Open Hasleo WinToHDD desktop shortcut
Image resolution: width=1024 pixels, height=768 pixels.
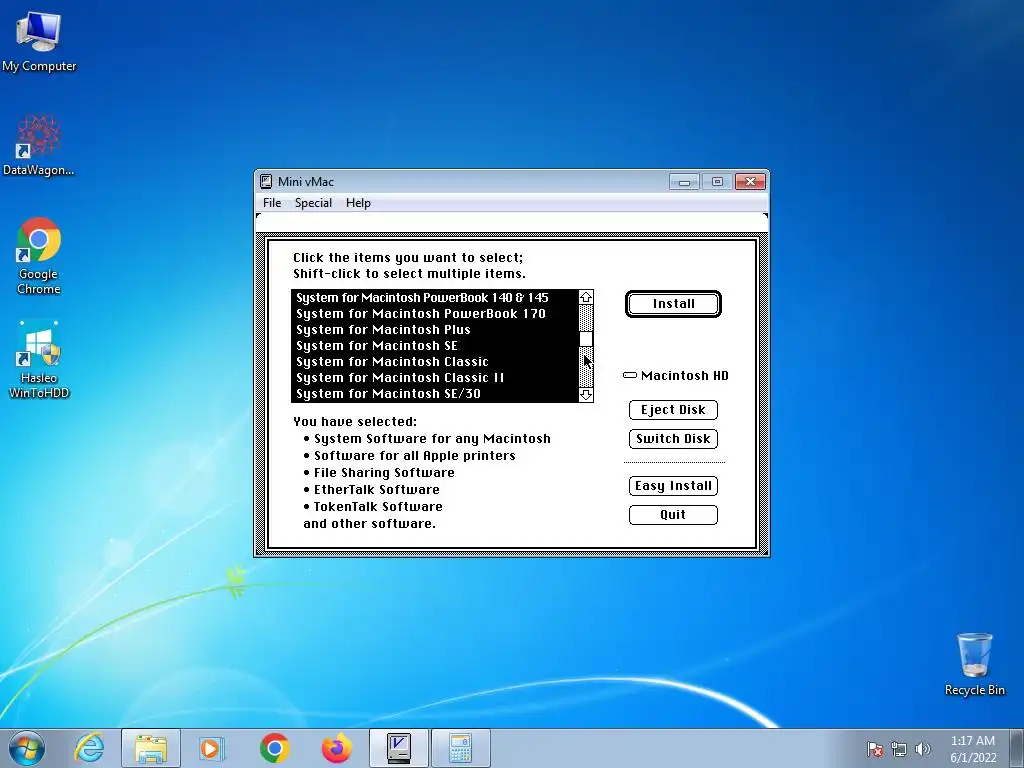[39, 359]
